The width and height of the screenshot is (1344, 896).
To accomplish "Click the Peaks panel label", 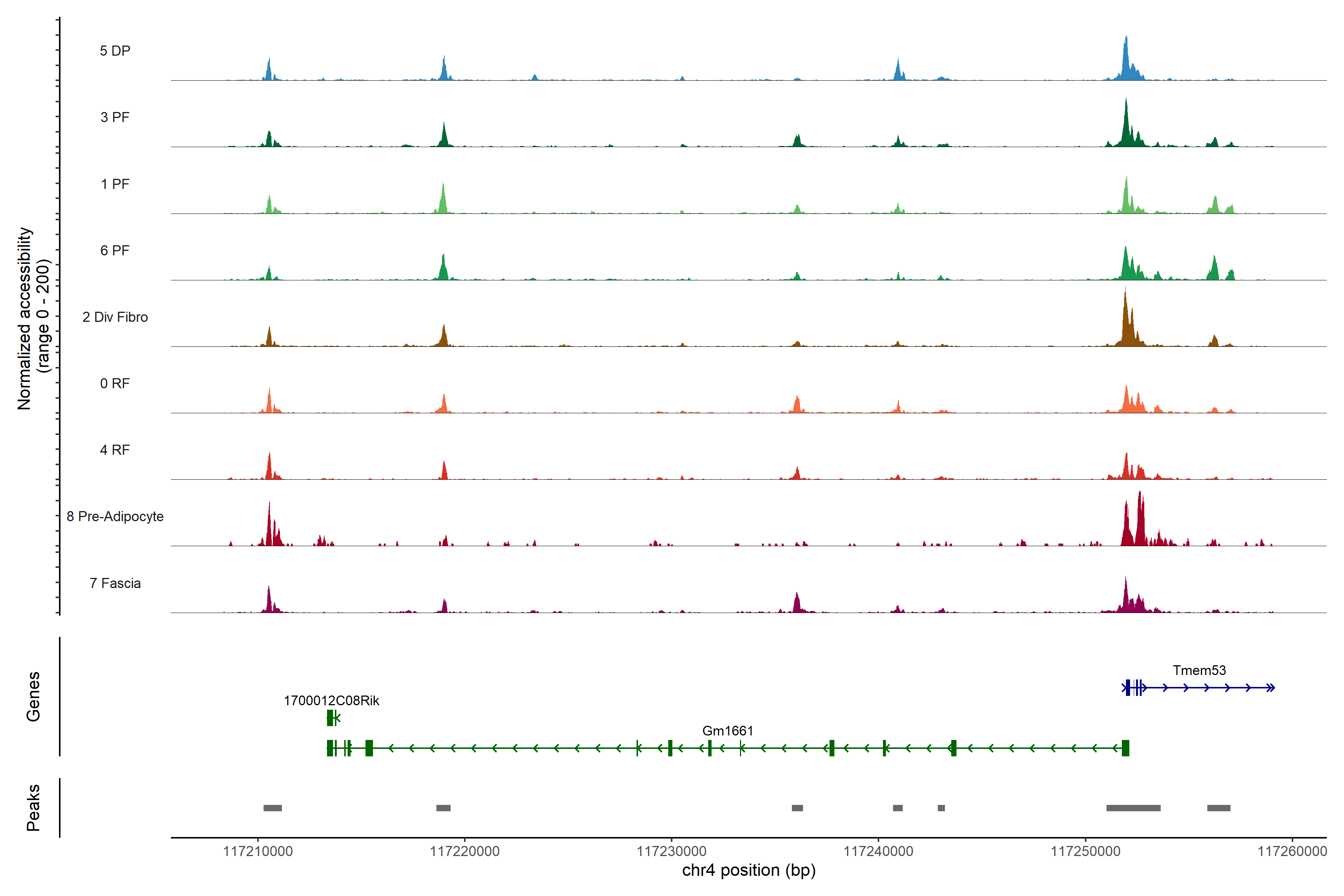I will click(33, 808).
